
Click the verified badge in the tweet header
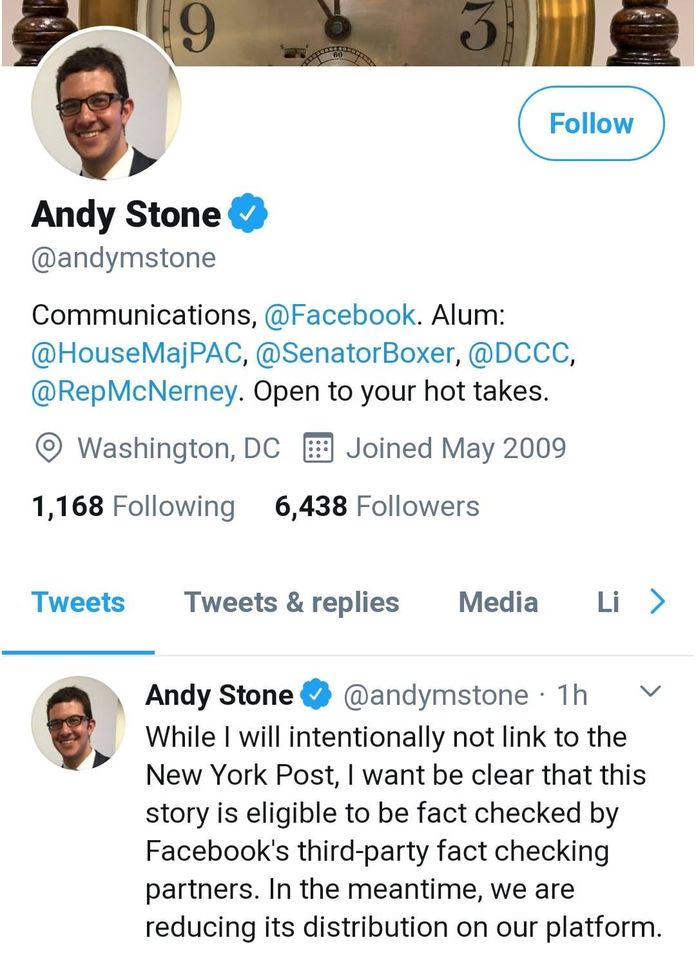pos(317,694)
